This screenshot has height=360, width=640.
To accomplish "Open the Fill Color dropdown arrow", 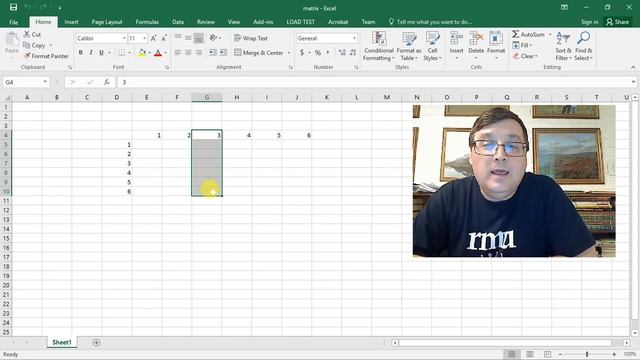I will point(149,53).
